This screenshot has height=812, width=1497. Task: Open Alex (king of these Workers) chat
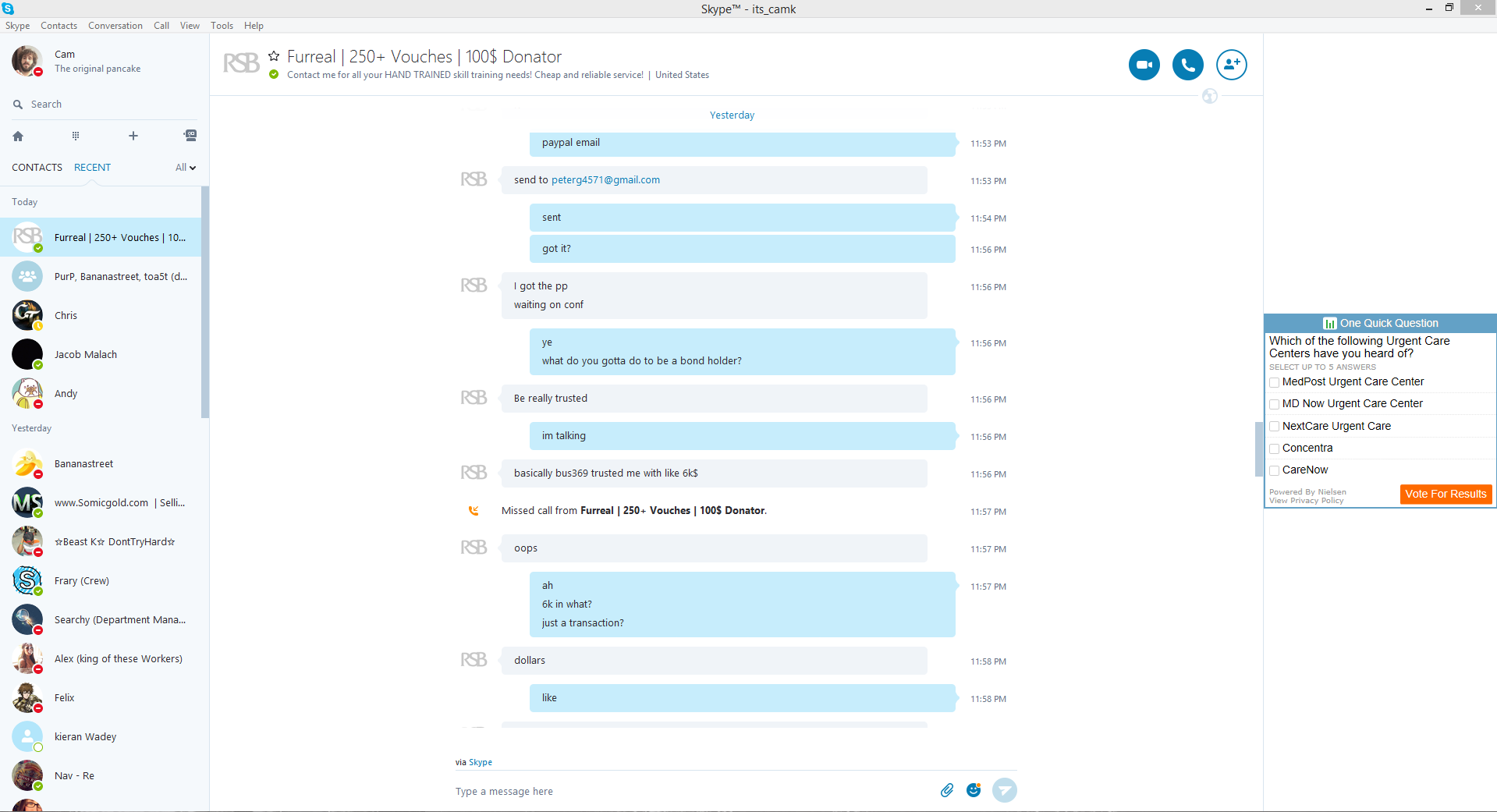(x=101, y=658)
